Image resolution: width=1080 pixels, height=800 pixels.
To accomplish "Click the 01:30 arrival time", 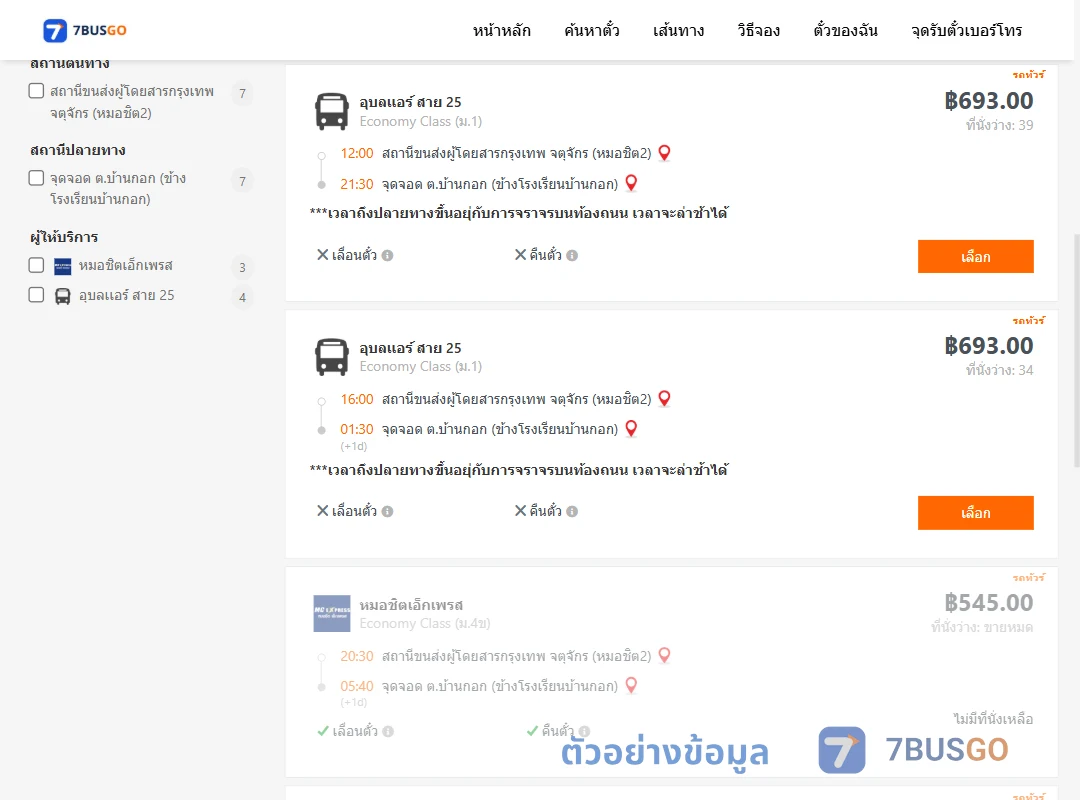I will (x=357, y=429).
